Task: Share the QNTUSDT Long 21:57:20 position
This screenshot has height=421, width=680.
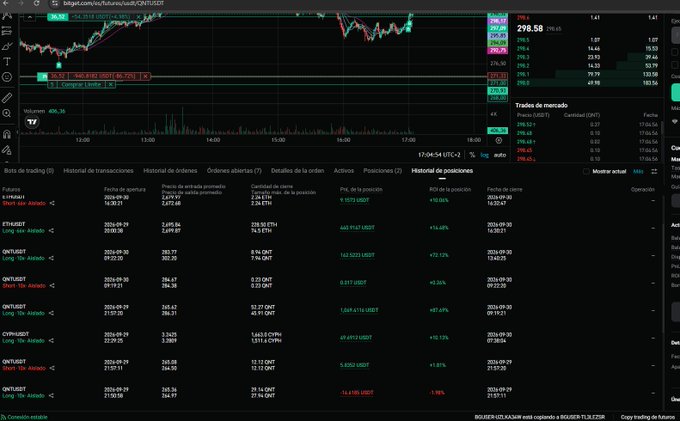Action: tap(52, 313)
